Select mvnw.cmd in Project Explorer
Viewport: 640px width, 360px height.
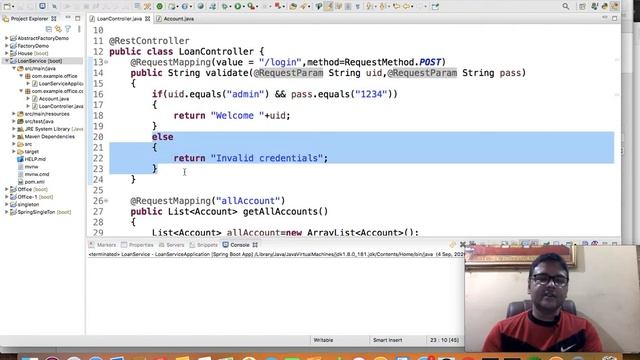click(37, 174)
